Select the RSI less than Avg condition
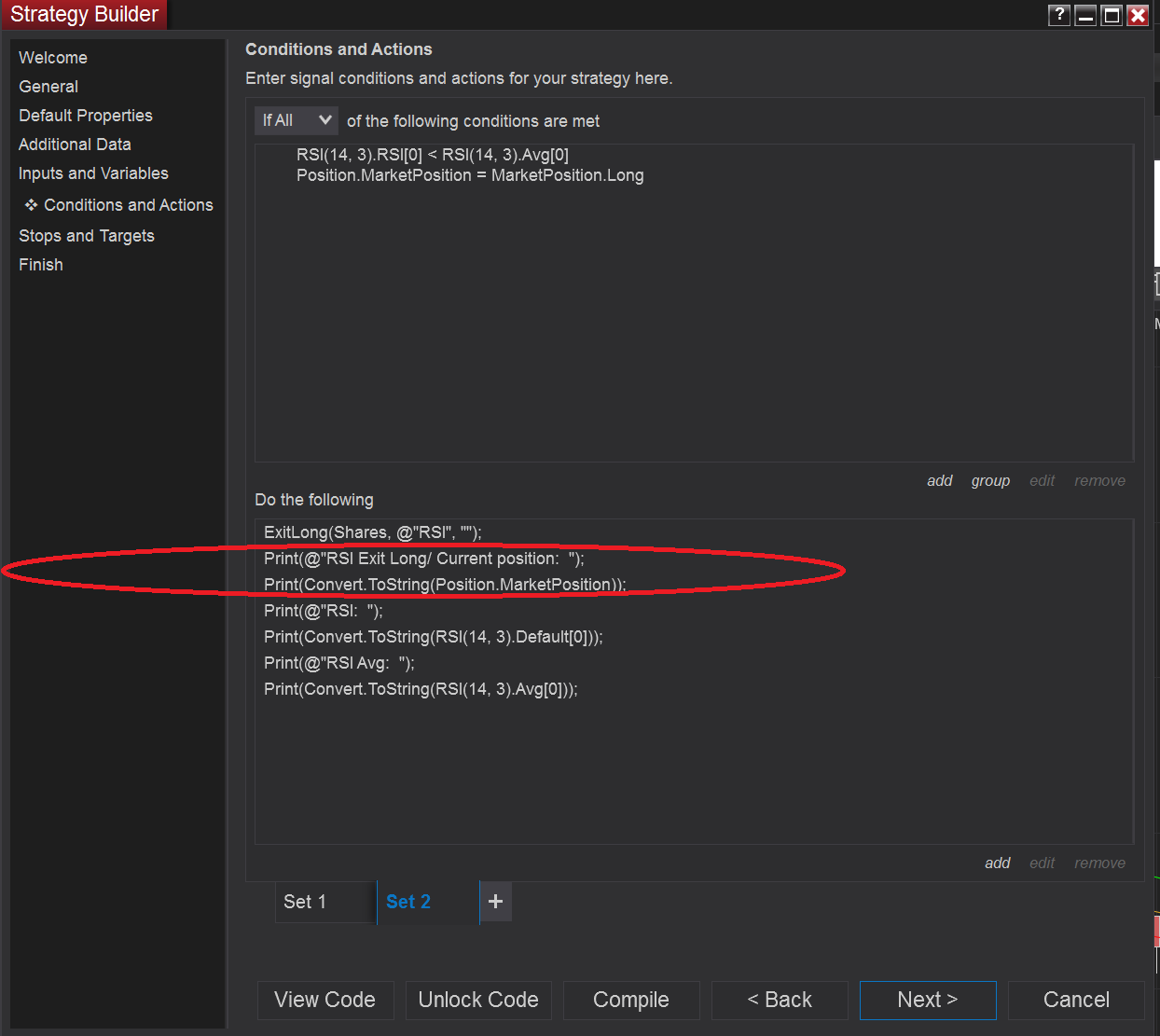 pyautogui.click(x=433, y=155)
